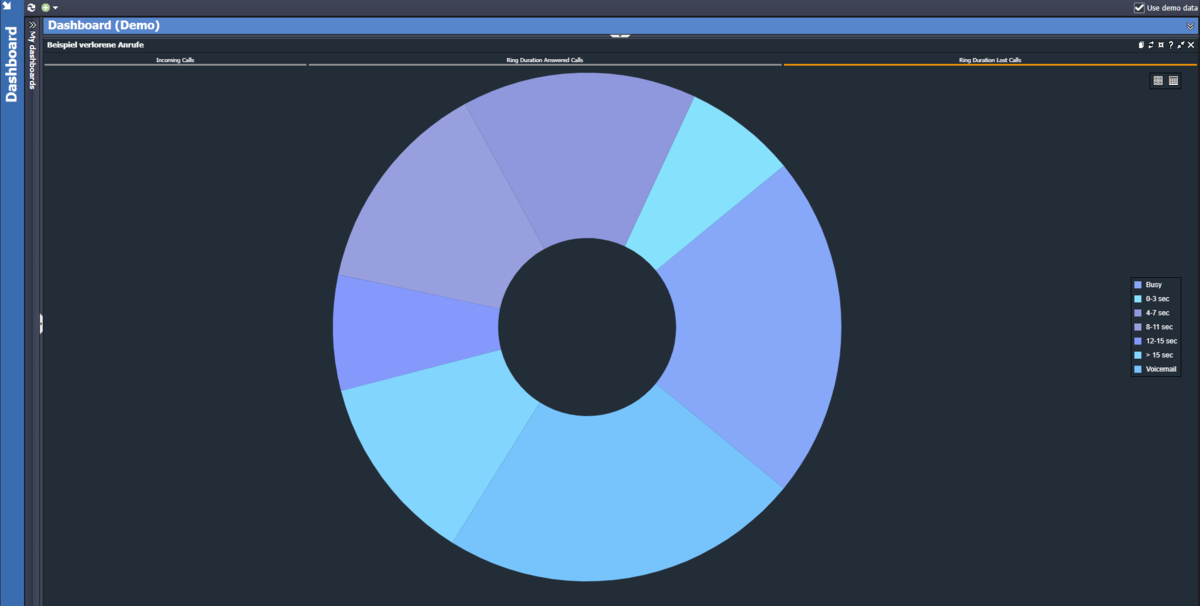Click the 'Beispiel verlorene Anrufe' widget title
This screenshot has height=606, width=1200.
pos(95,45)
